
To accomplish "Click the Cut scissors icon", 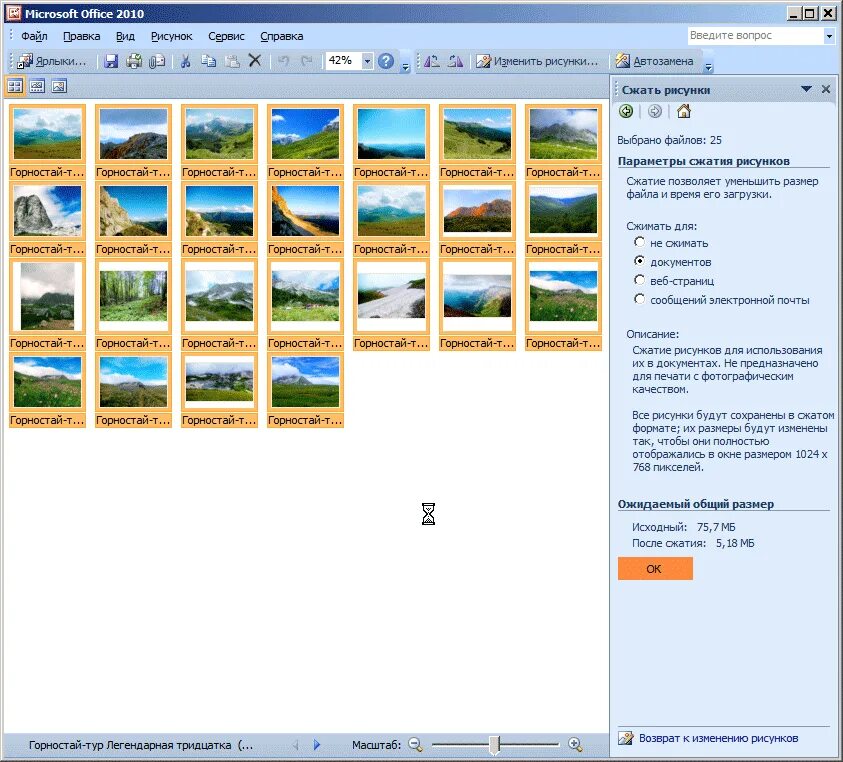I will [185, 61].
